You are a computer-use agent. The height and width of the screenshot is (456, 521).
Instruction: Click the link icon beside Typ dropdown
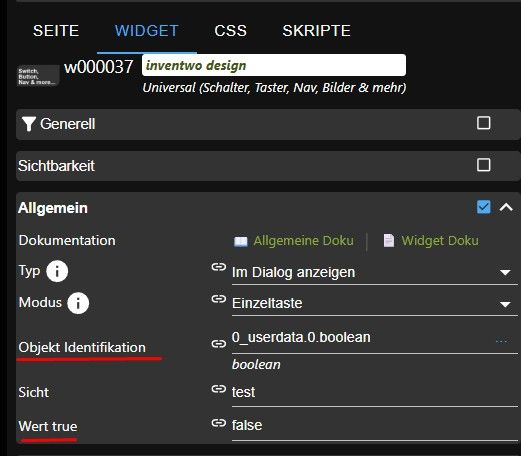pyautogui.click(x=219, y=267)
